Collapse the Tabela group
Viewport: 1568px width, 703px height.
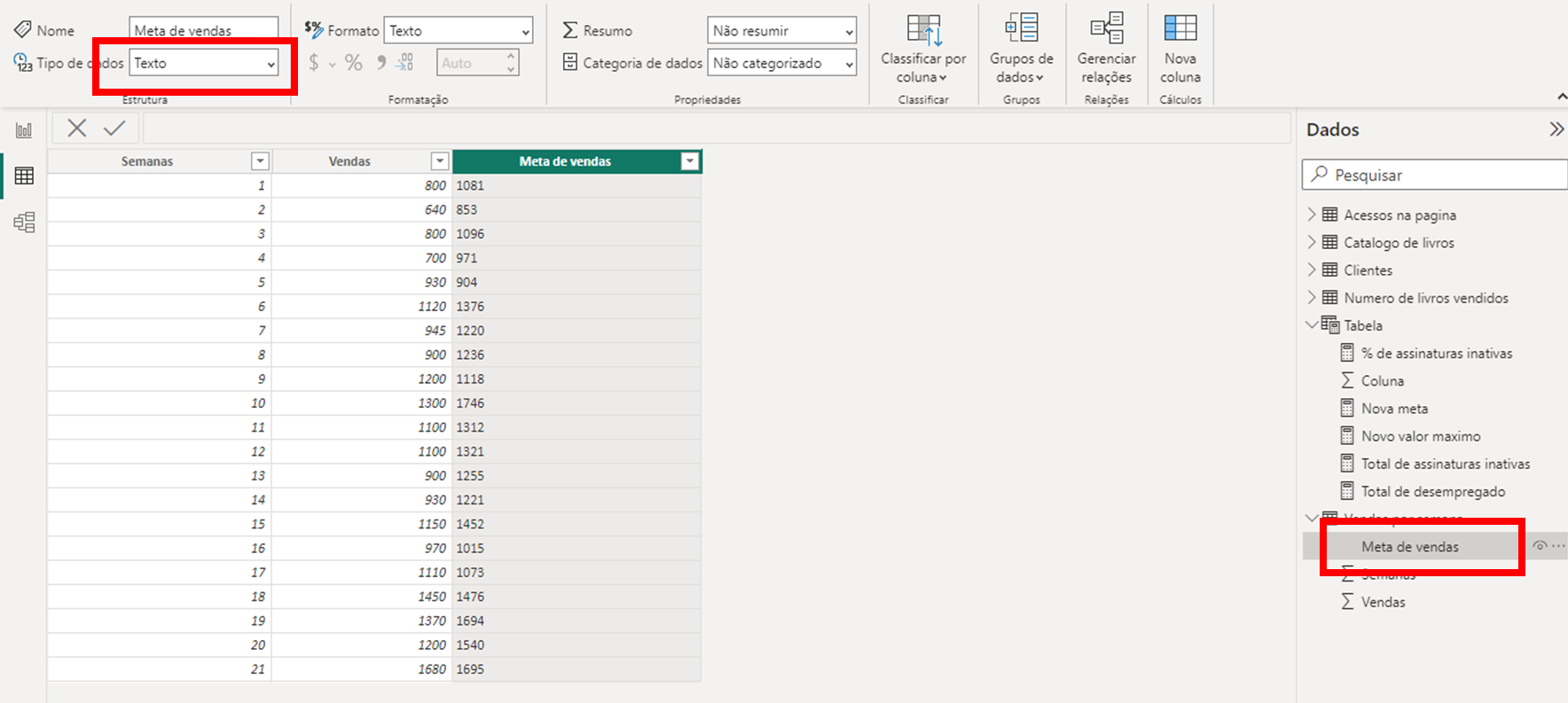(x=1312, y=325)
